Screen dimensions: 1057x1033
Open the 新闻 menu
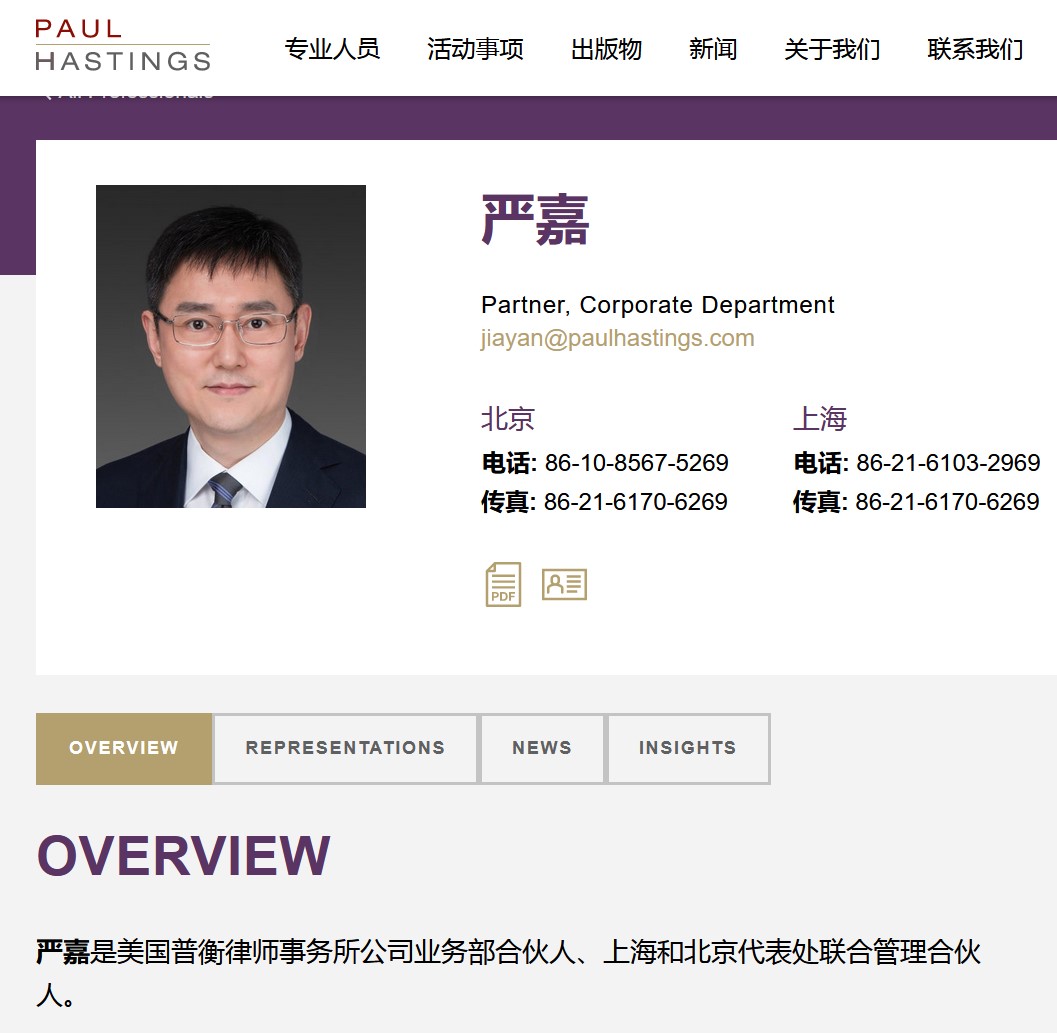click(x=713, y=49)
